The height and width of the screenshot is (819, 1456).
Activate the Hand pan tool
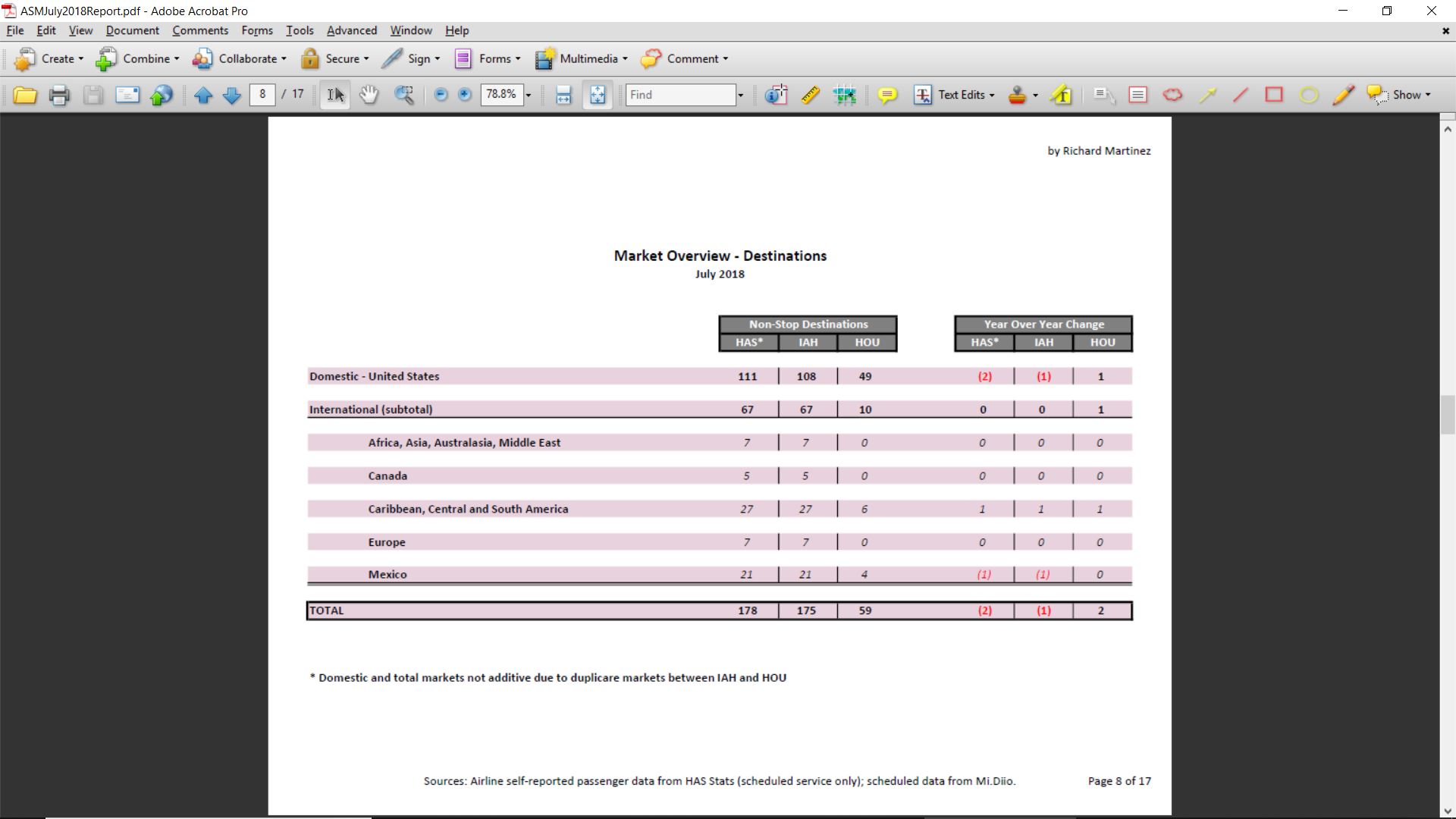point(369,95)
